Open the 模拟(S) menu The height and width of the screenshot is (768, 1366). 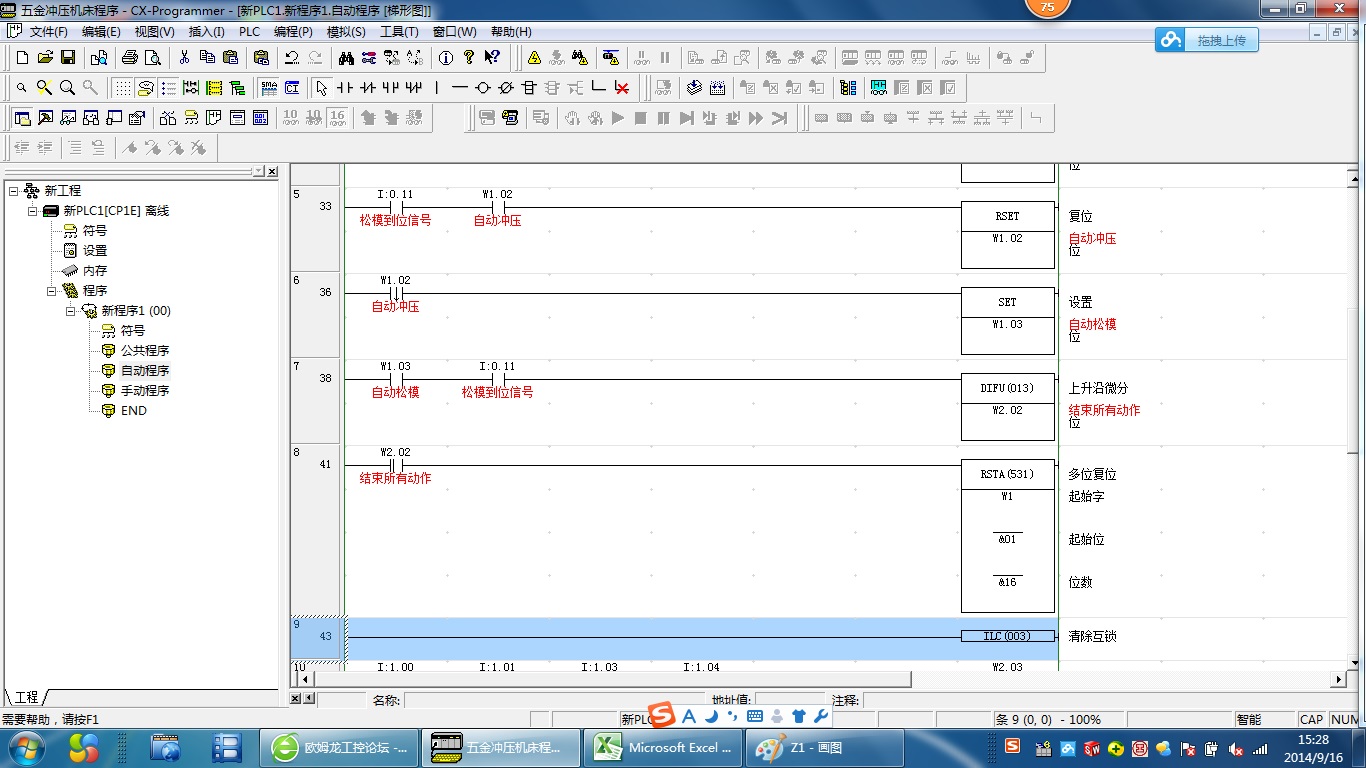pyautogui.click(x=346, y=32)
